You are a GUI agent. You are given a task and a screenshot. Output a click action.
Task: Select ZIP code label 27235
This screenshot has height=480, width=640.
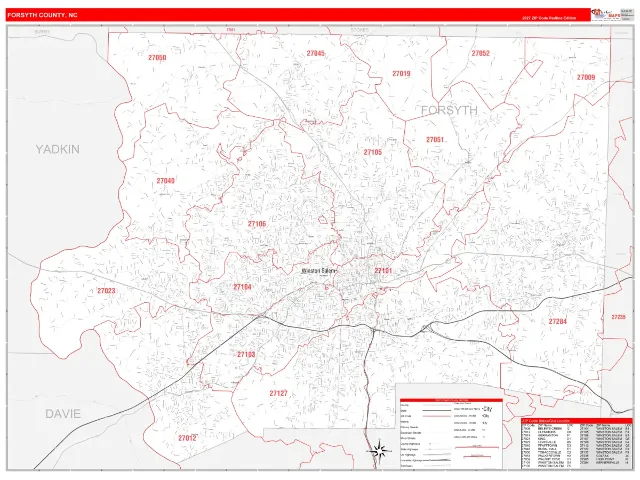coord(618,317)
